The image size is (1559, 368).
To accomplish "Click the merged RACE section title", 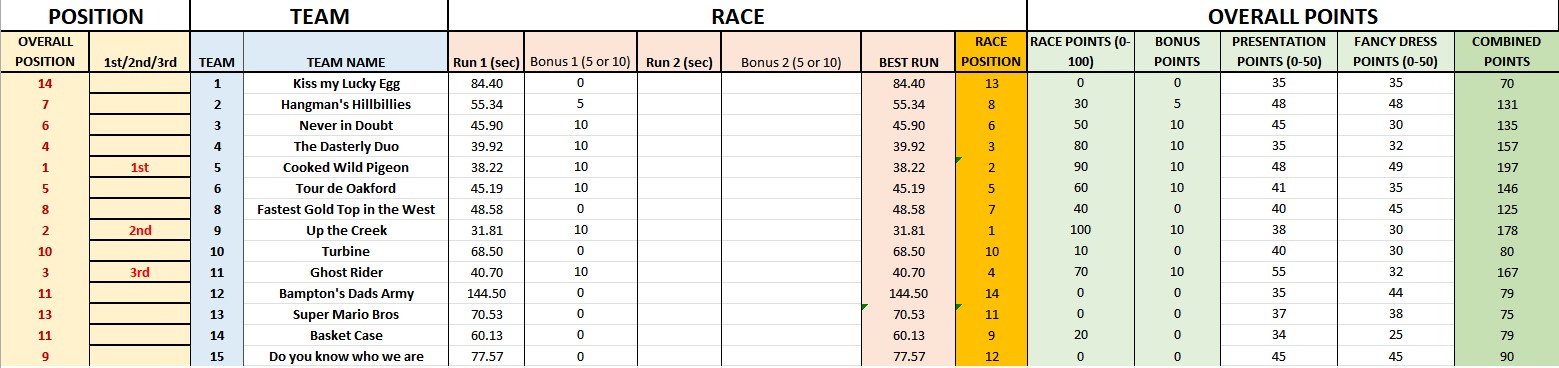I will [737, 16].
